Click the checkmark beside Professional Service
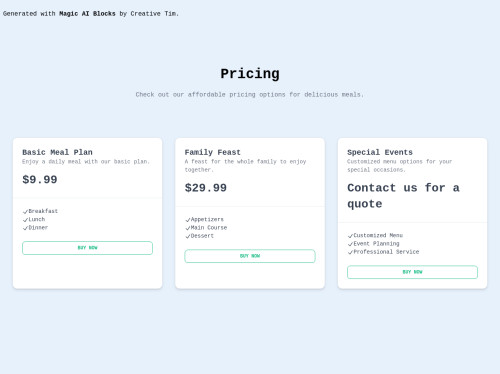 350,252
